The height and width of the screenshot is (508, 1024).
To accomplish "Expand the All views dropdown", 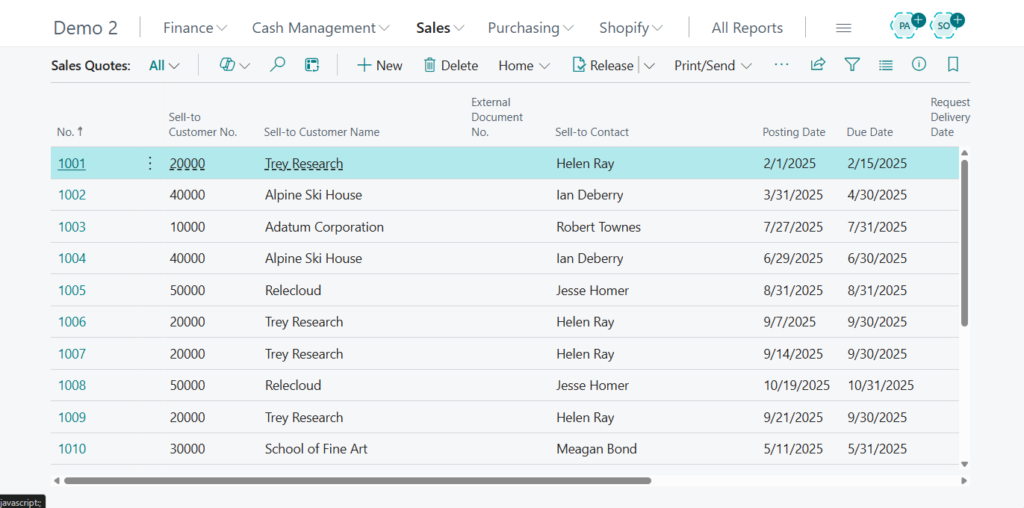I will coord(164,66).
